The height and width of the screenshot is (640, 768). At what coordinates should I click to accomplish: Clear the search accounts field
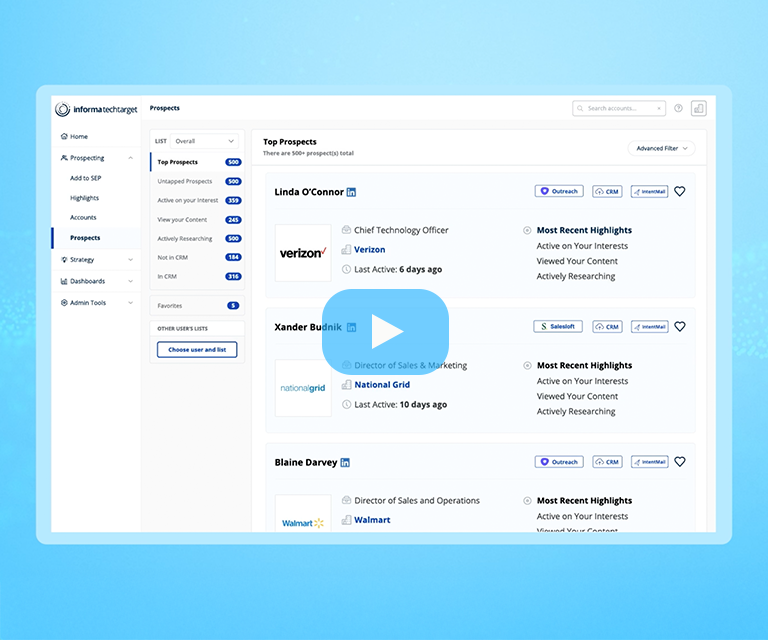pyautogui.click(x=659, y=108)
